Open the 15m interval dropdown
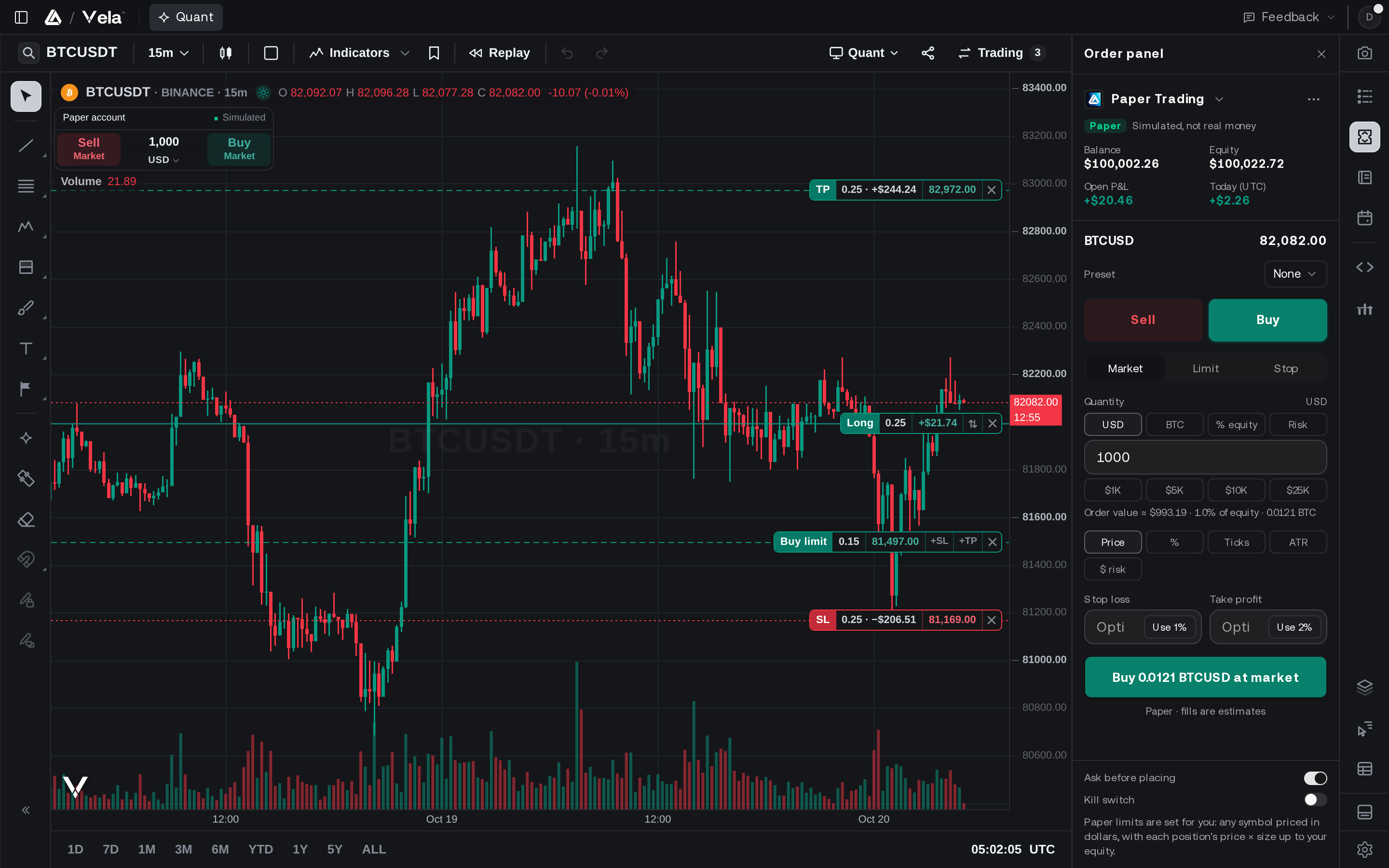Viewport: 1389px width, 868px height. [168, 53]
